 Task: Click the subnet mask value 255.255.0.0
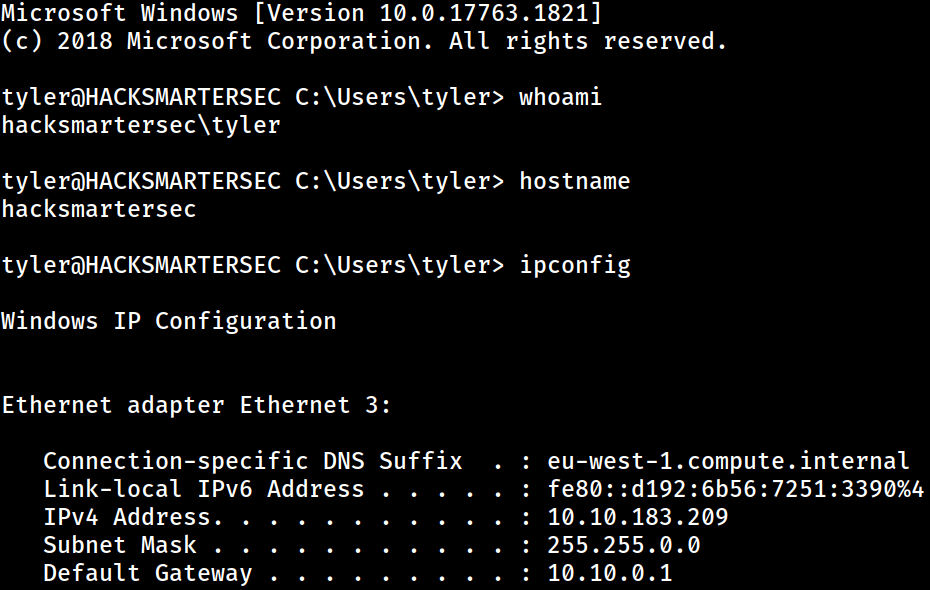coord(623,545)
